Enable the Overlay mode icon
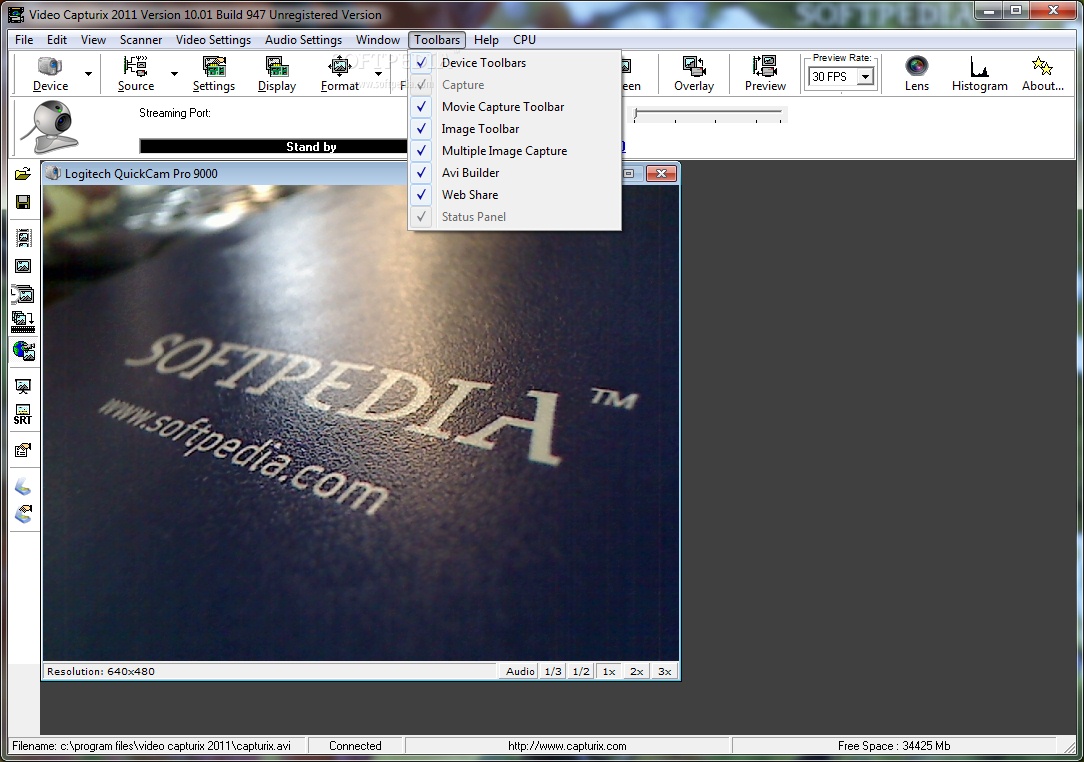This screenshot has height=762, width=1084. tap(693, 73)
